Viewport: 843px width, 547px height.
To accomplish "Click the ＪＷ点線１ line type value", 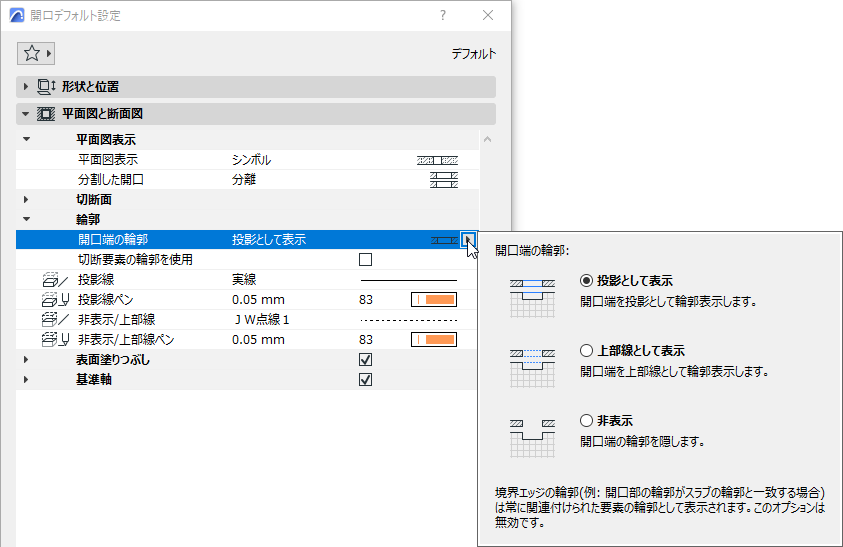I will coord(261,319).
